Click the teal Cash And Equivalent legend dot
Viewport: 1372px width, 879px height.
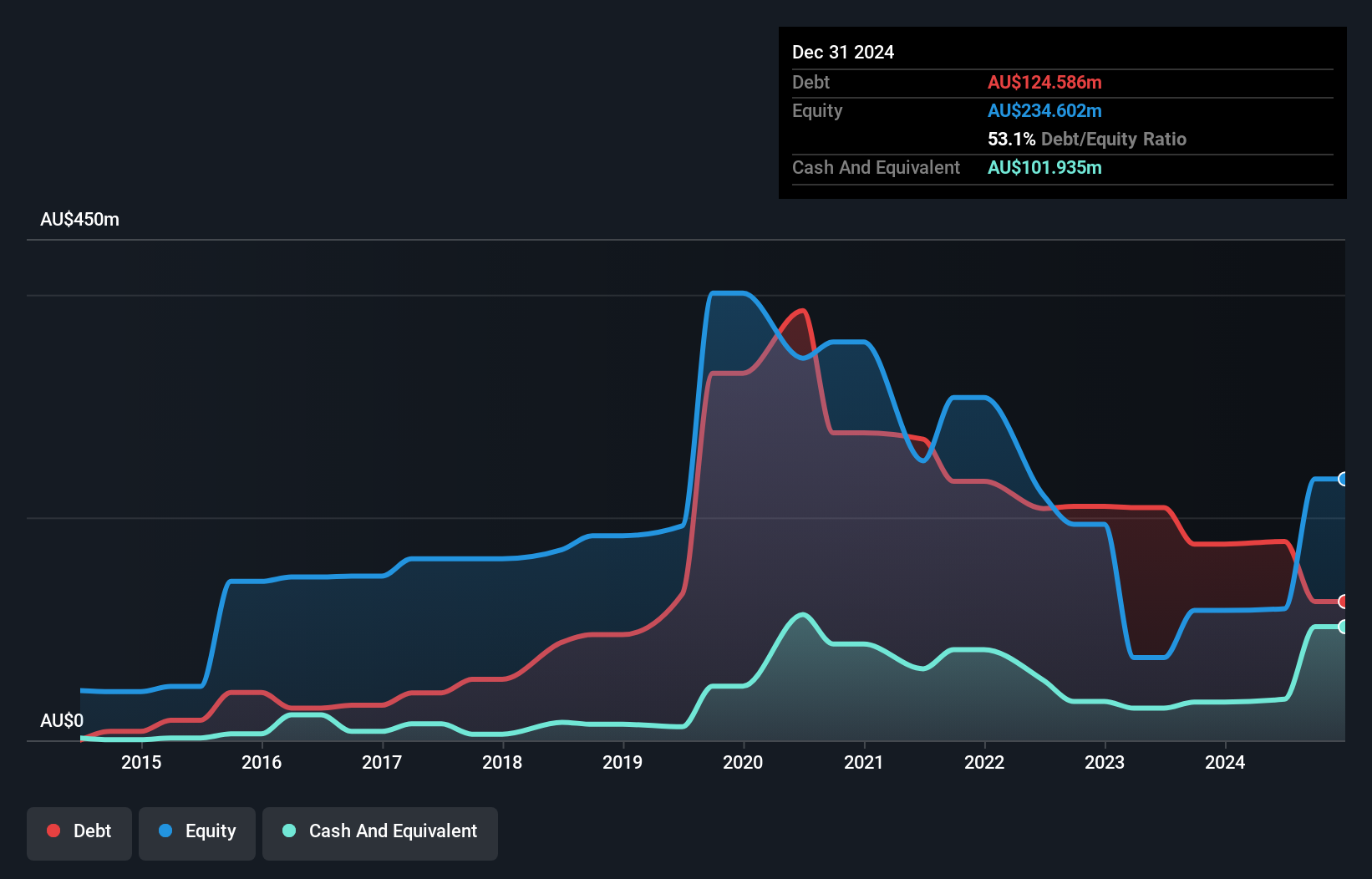(x=287, y=831)
